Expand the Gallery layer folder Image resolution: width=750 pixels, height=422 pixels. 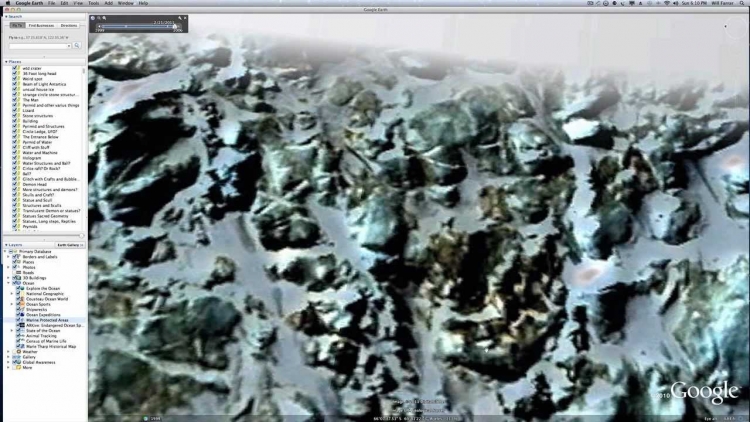point(8,357)
